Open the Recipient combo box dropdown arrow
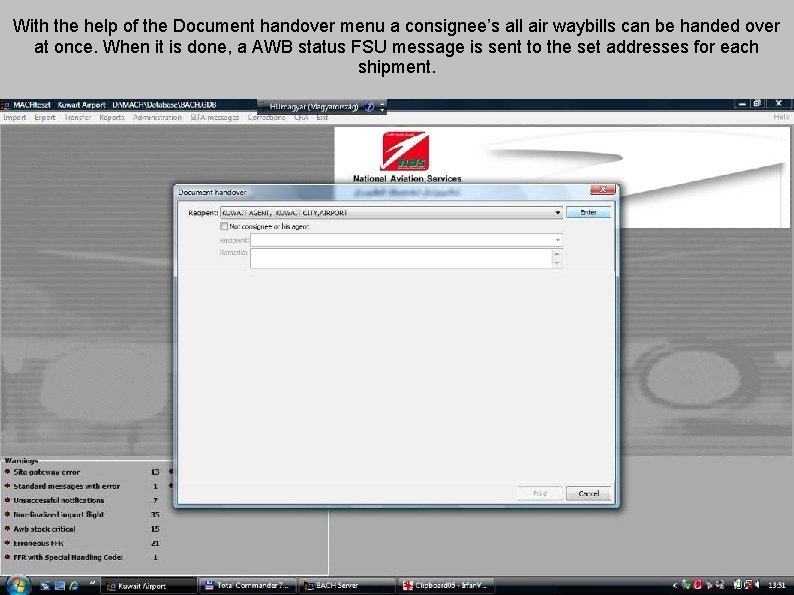 coord(557,213)
